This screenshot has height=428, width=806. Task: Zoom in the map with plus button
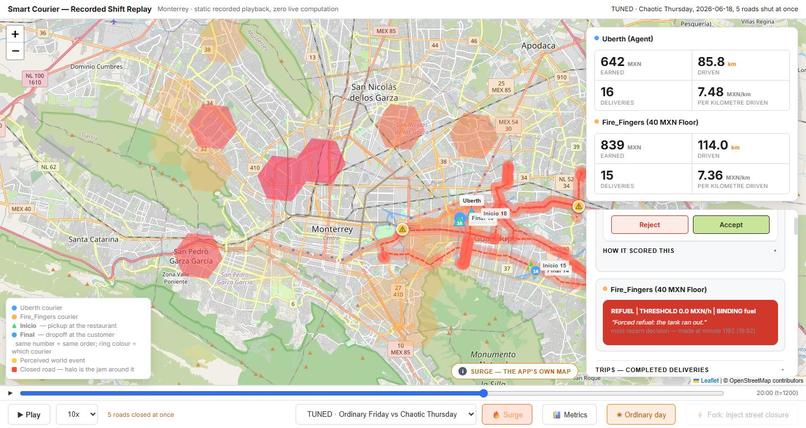tap(15, 34)
